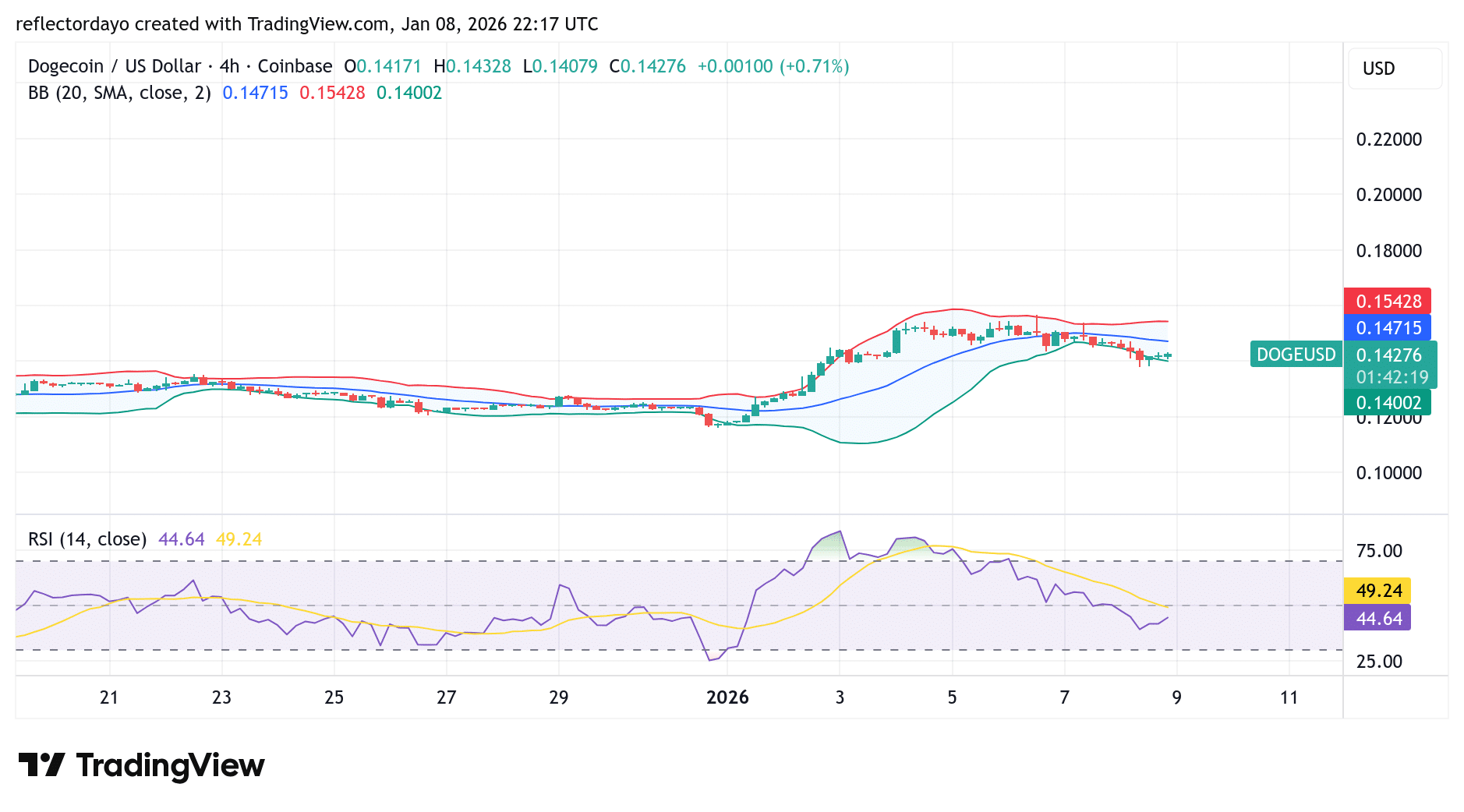Click the red 0.15428 upper band label
The height and width of the screenshot is (812, 1464).
point(1388,302)
